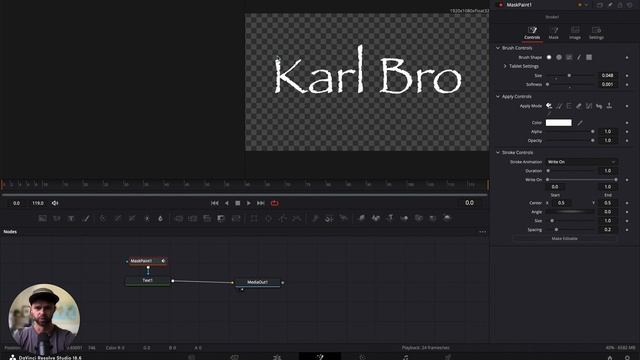The image size is (640, 360).
Task: Click the brush Size value field 0.048
Action: point(607,76)
